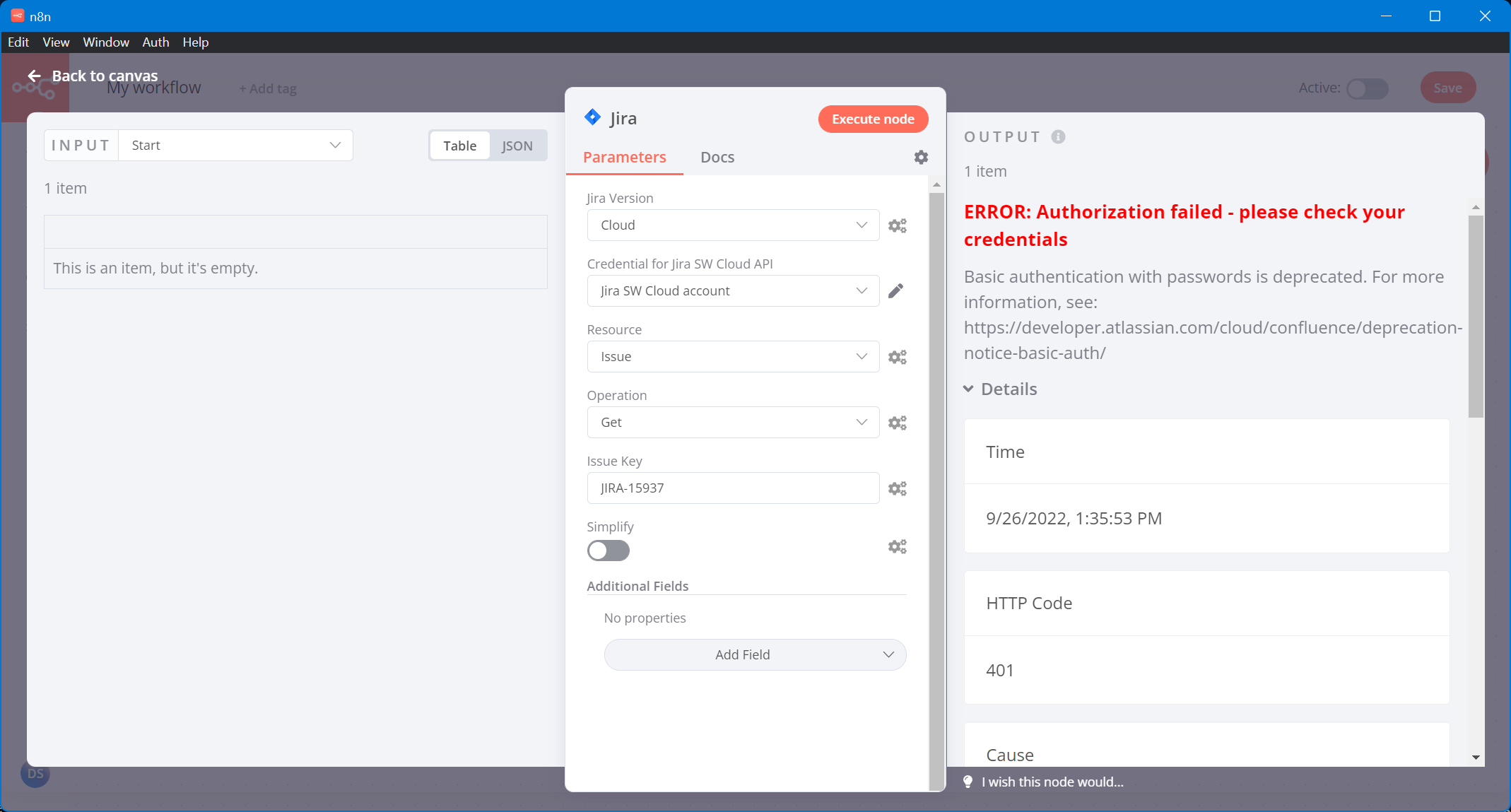The image size is (1511, 812).
Task: Switch output view from Table to JSON
Action: 517,146
